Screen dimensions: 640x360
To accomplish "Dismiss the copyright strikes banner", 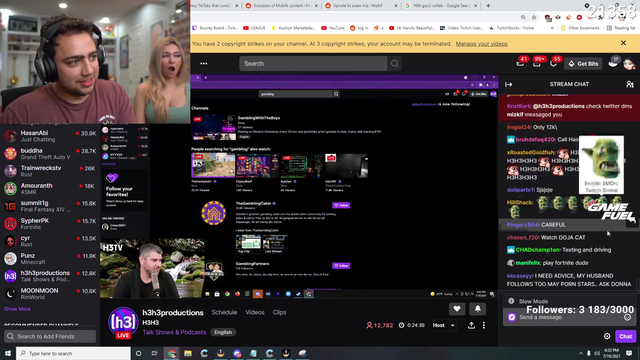I will pyautogui.click(x=623, y=43).
